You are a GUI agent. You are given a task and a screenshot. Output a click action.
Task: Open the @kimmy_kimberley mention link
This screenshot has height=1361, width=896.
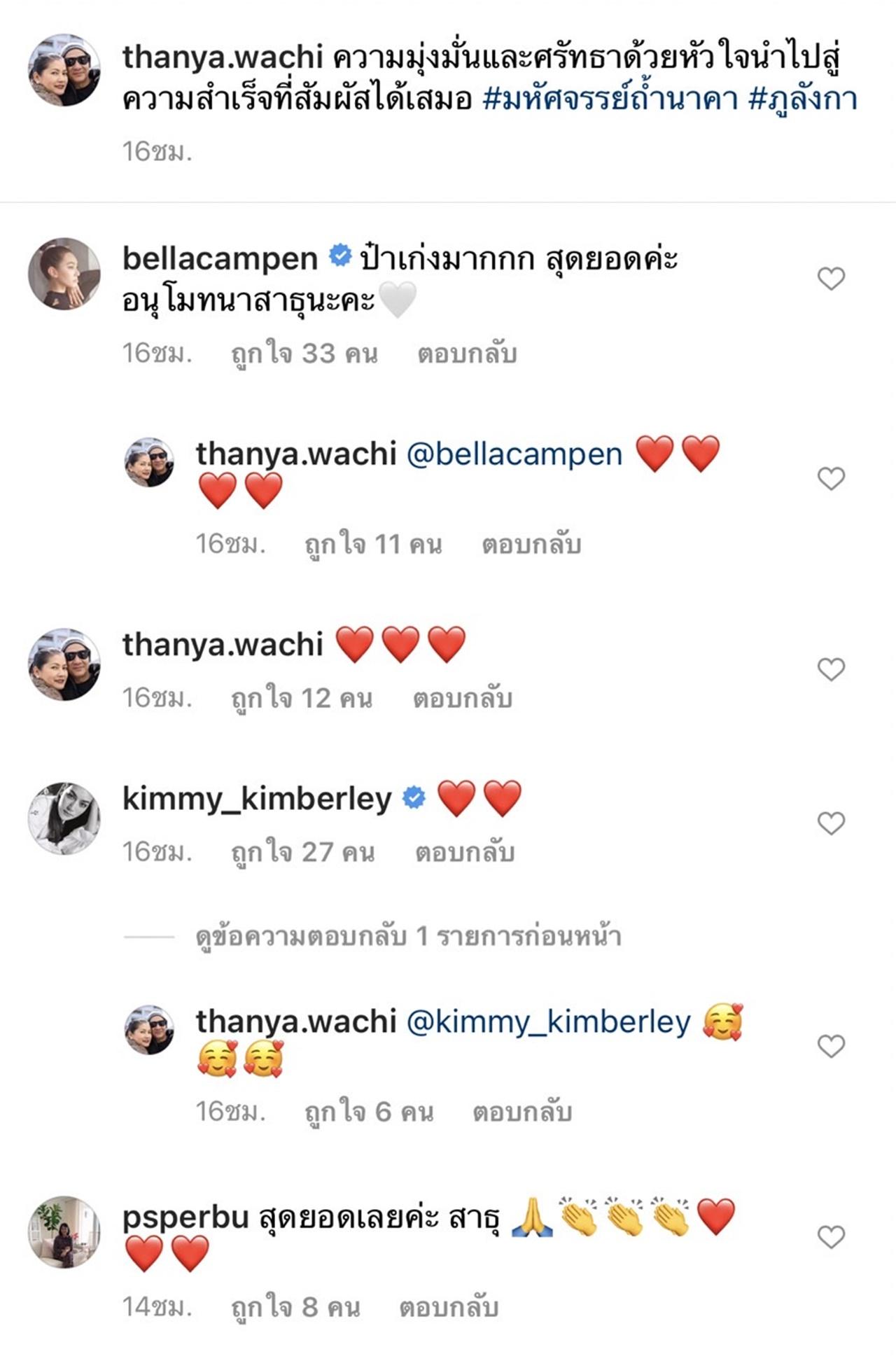(x=548, y=1021)
